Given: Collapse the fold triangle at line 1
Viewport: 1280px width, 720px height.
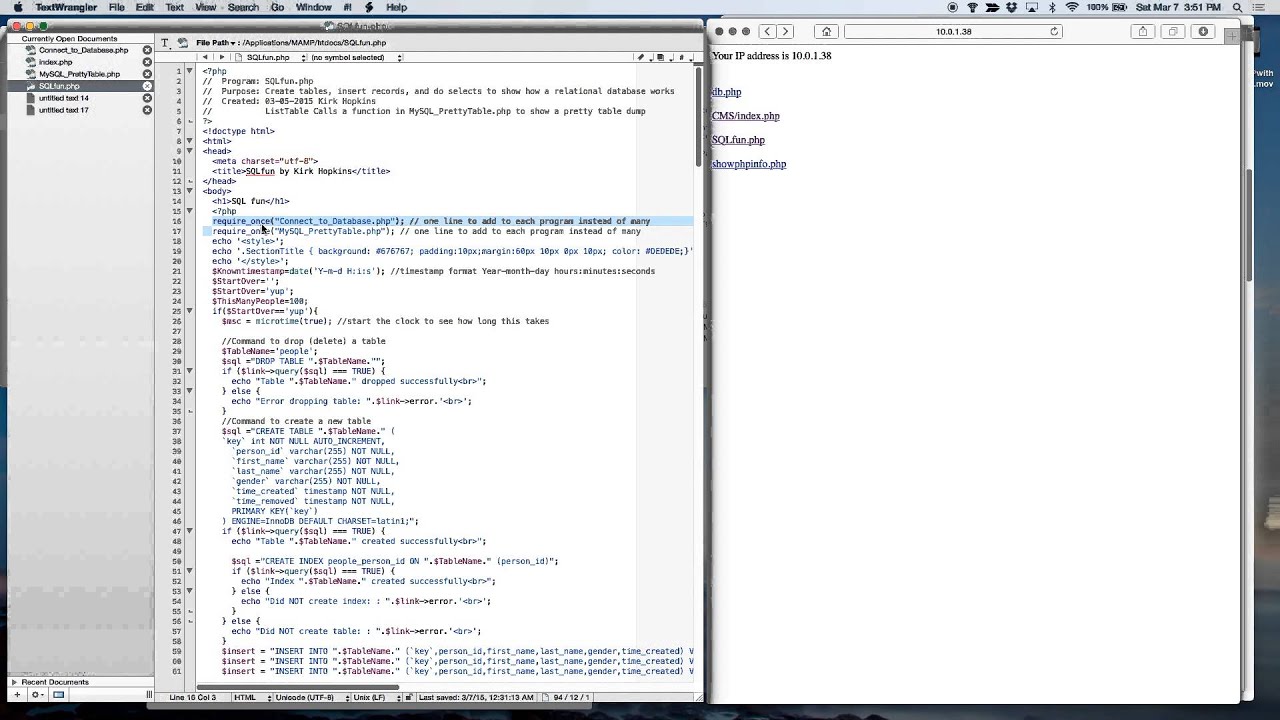Looking at the screenshot, I should coord(189,71).
